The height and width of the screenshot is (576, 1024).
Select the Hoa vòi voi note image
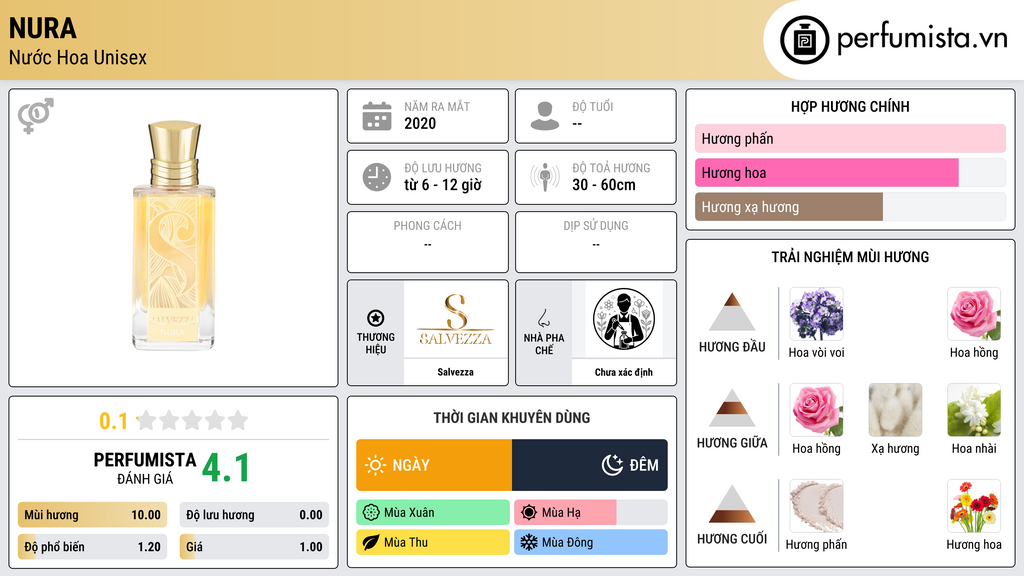(816, 314)
